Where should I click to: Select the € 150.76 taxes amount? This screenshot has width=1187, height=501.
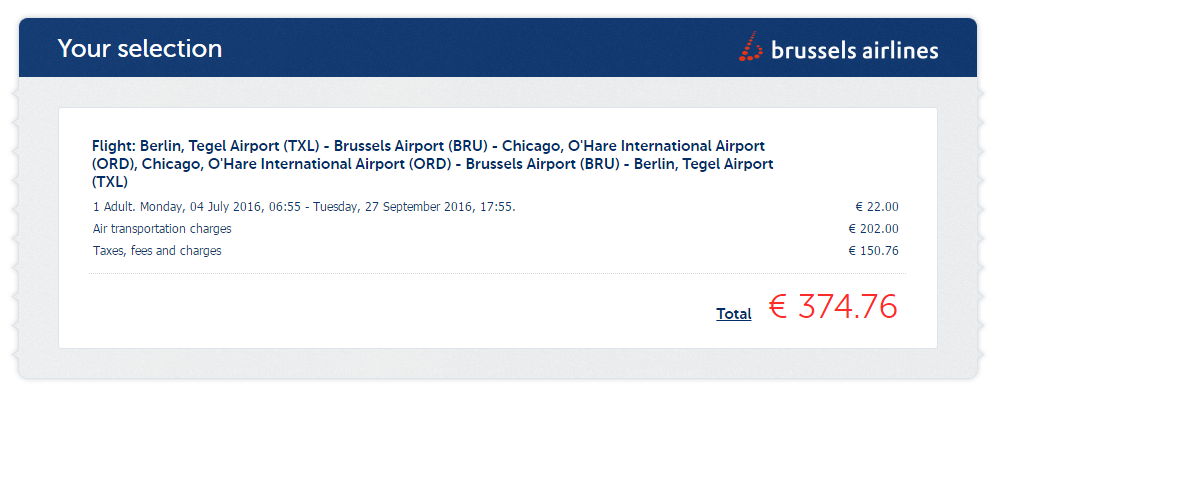pyautogui.click(x=874, y=250)
